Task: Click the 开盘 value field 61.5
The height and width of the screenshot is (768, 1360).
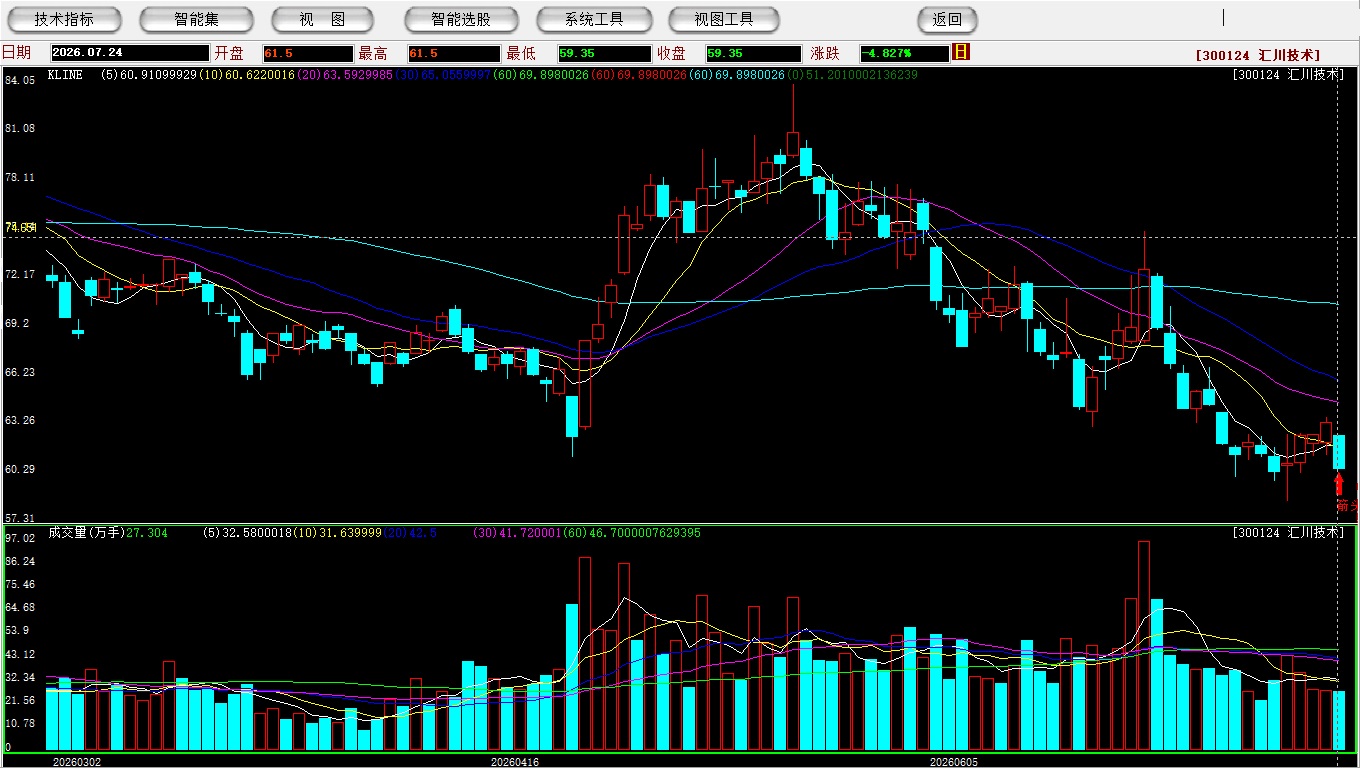Action: (308, 53)
